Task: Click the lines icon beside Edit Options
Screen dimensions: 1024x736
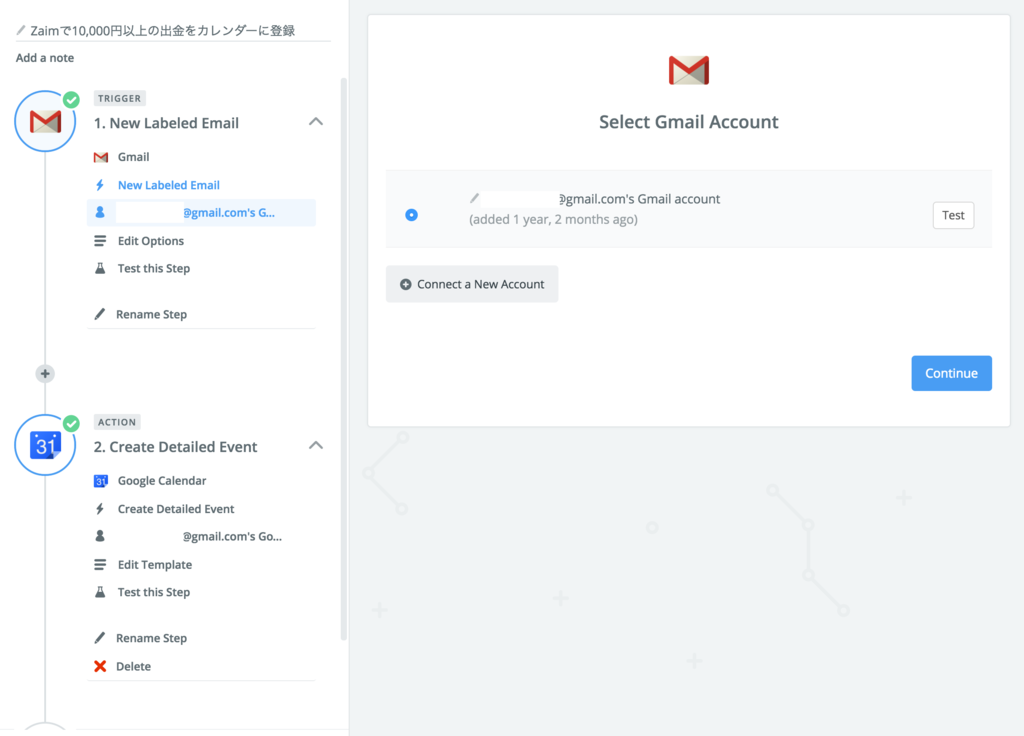Action: tap(100, 241)
